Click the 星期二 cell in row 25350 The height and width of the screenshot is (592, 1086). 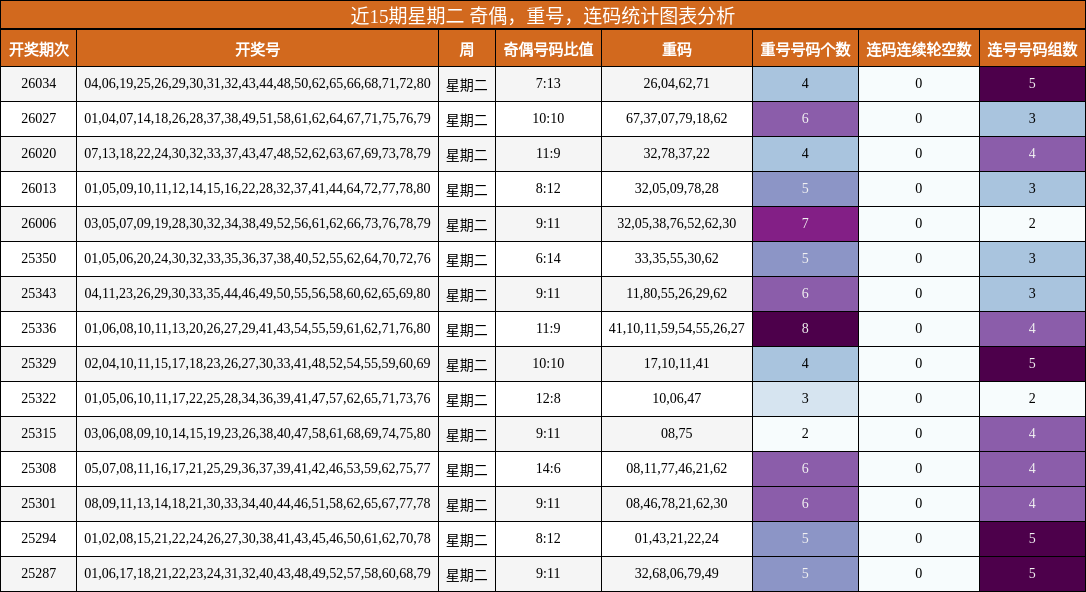point(468,259)
